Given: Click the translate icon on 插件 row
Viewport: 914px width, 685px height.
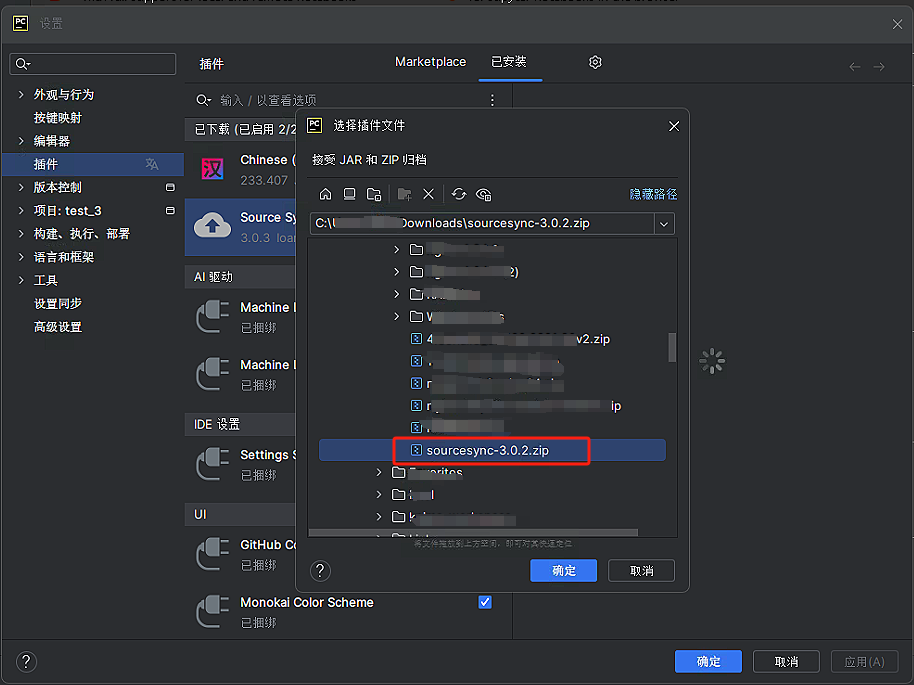Looking at the screenshot, I should point(152,164).
